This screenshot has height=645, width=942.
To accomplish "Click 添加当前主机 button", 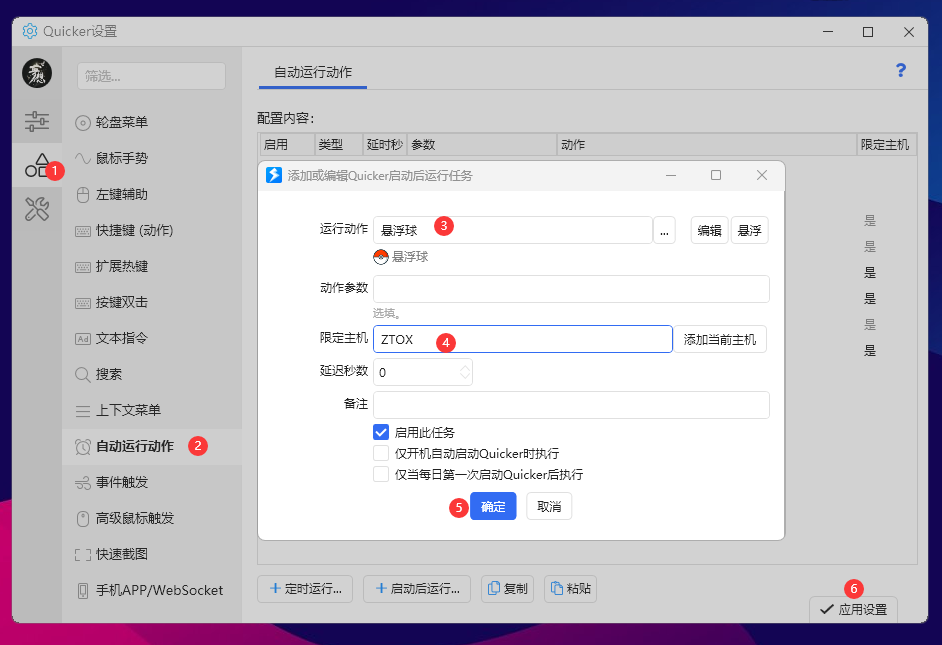I will click(x=720, y=339).
